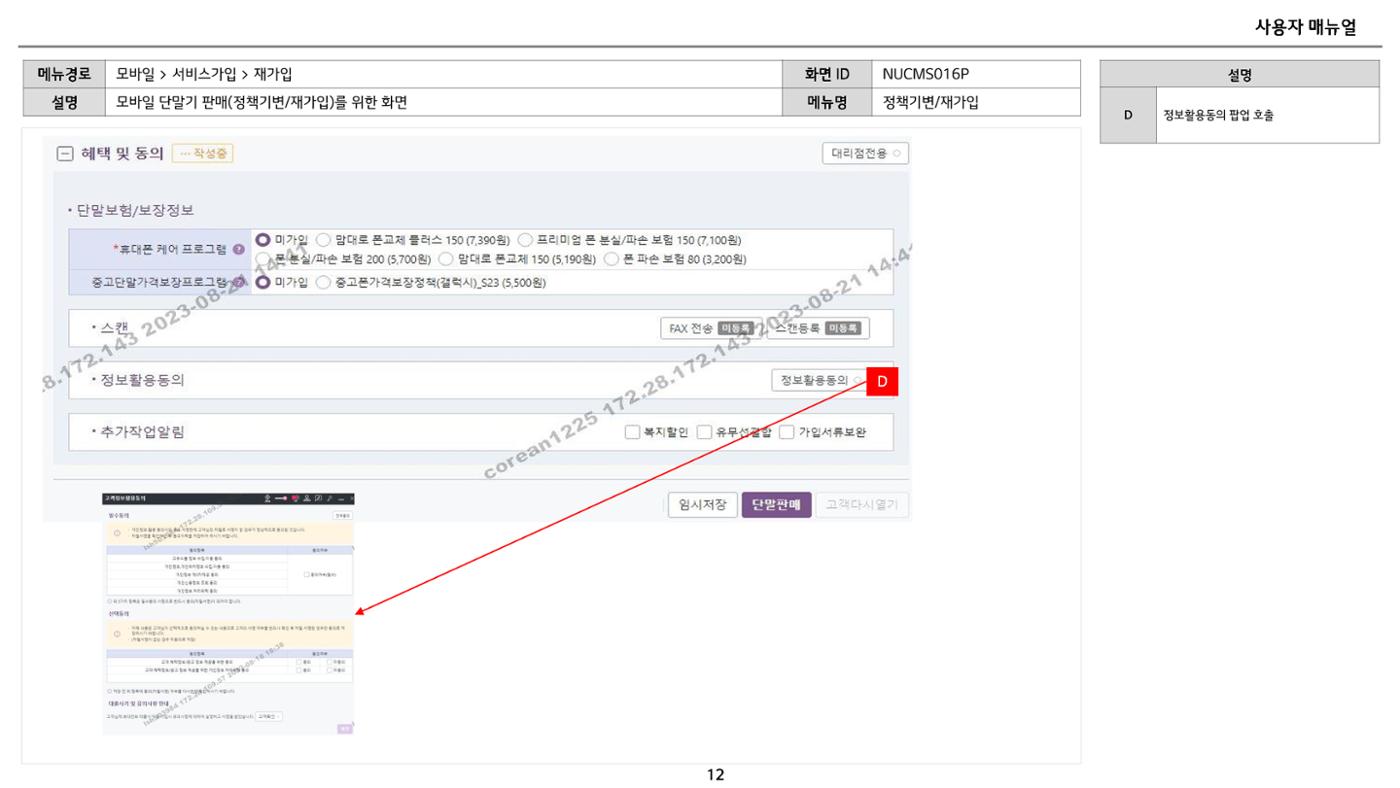Select 폰 파손 보험 80 option
Image resolution: width=1400 pixels, height=788 pixels.
pyautogui.click(x=610, y=259)
